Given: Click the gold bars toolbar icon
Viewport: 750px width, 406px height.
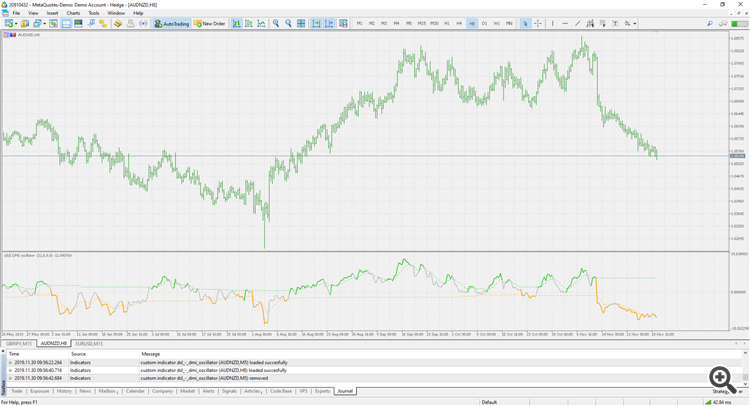Looking at the screenshot, I should point(118,23).
